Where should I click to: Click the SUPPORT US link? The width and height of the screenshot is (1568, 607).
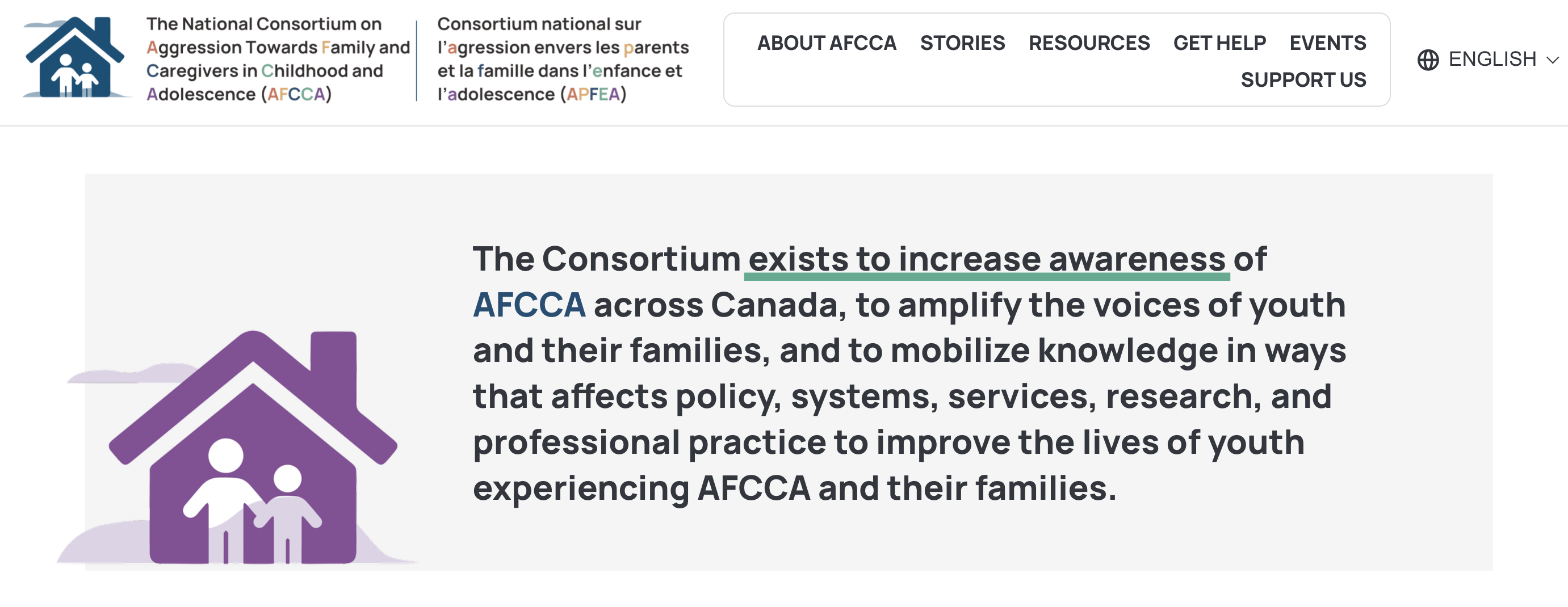[1303, 79]
